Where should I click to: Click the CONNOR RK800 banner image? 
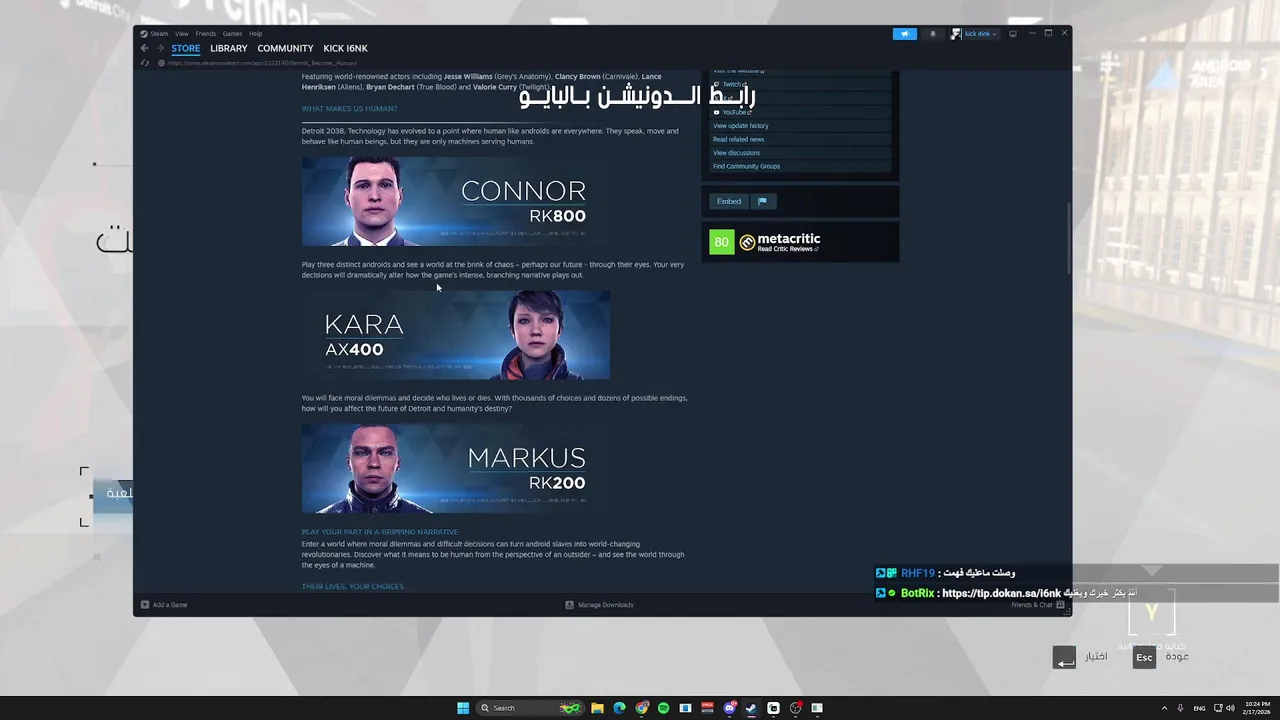pos(455,202)
